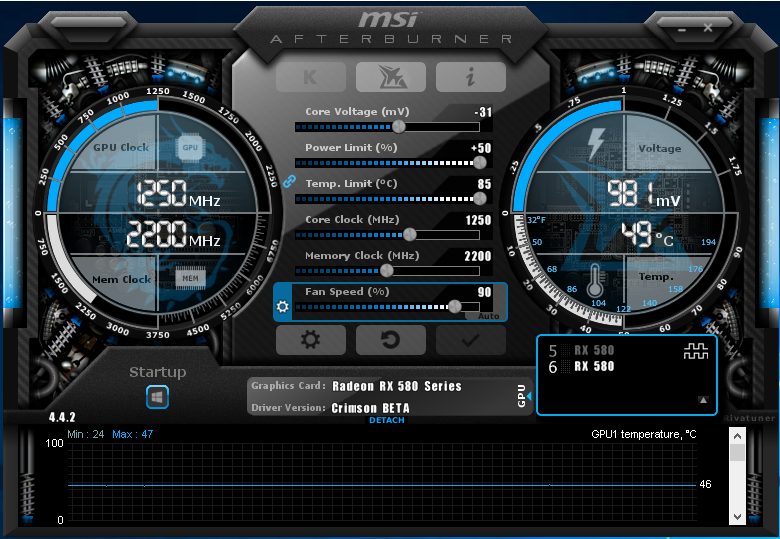Click the Memory Clock value 2200 field
780x539 pixels.
pos(478,256)
